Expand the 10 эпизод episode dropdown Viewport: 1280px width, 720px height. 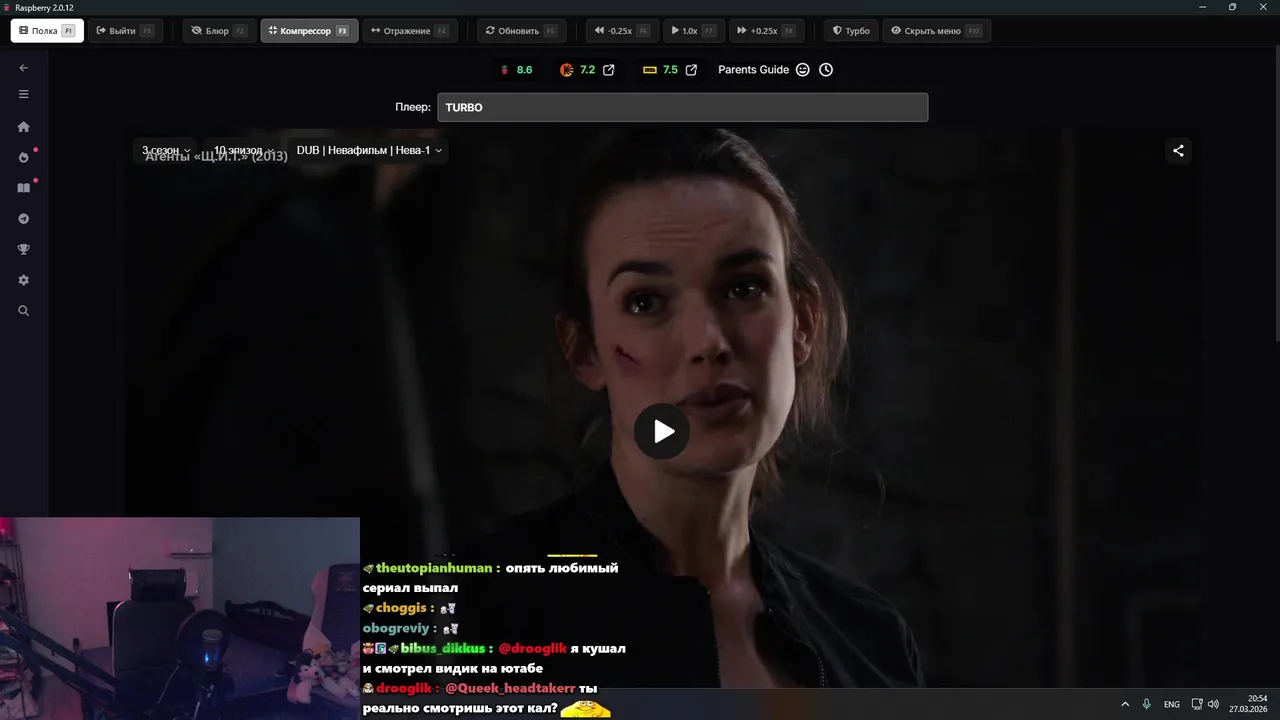point(244,150)
